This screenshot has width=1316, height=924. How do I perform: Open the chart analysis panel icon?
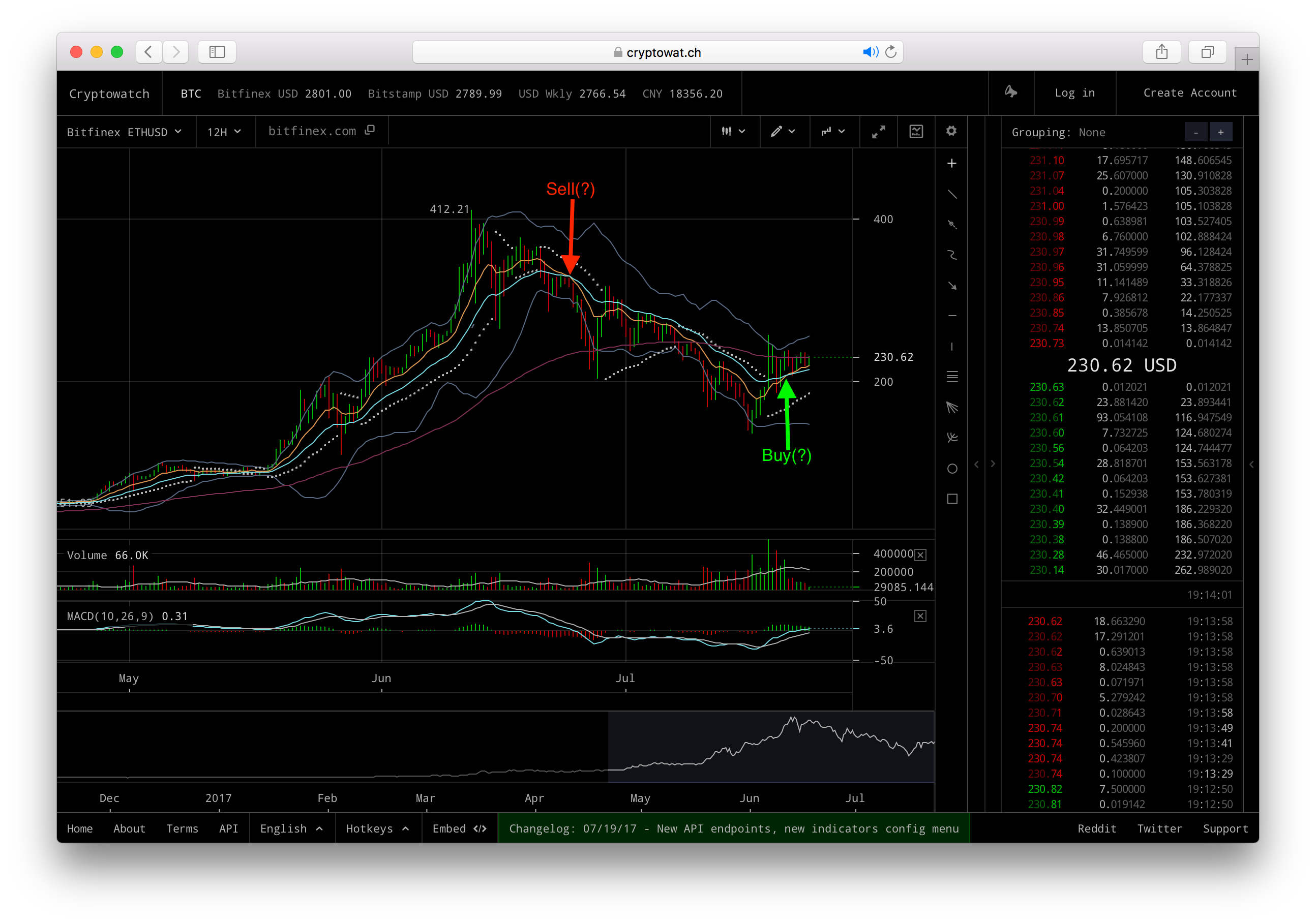pyautogui.click(x=916, y=132)
